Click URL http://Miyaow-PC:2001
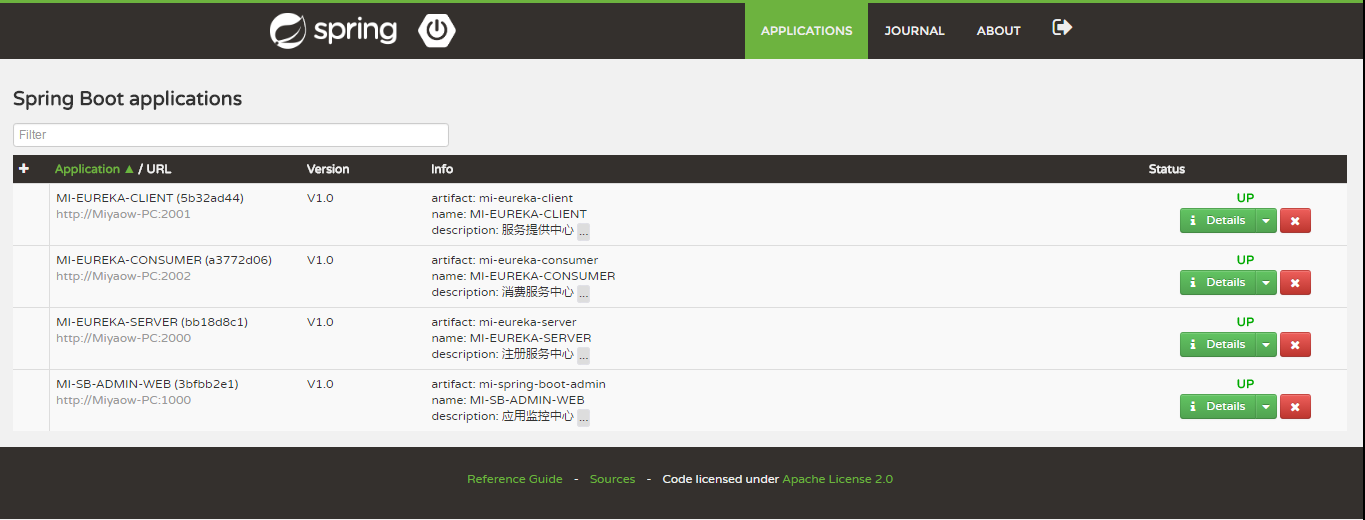Viewport: 1365px width, 520px height. pos(123,214)
